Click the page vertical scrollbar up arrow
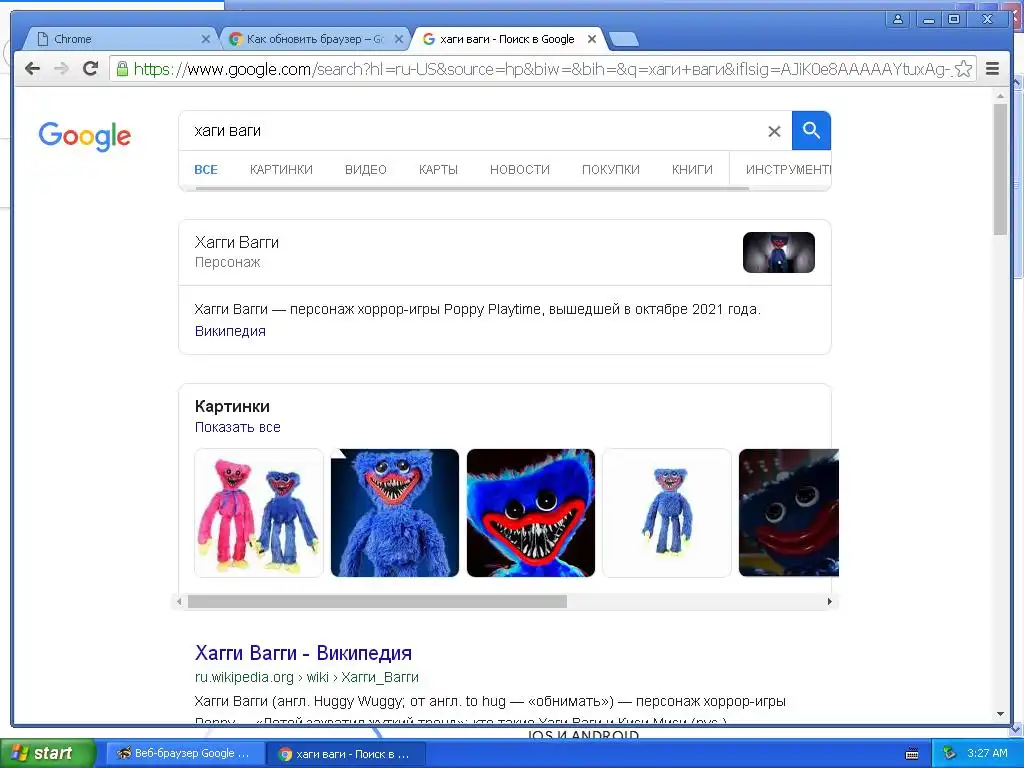 [x=1000, y=96]
